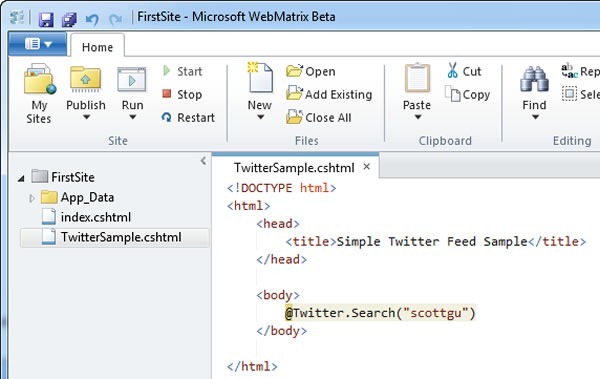This screenshot has height=379, width=600.
Task: Click the DOCTYPE html line
Action: point(281,188)
